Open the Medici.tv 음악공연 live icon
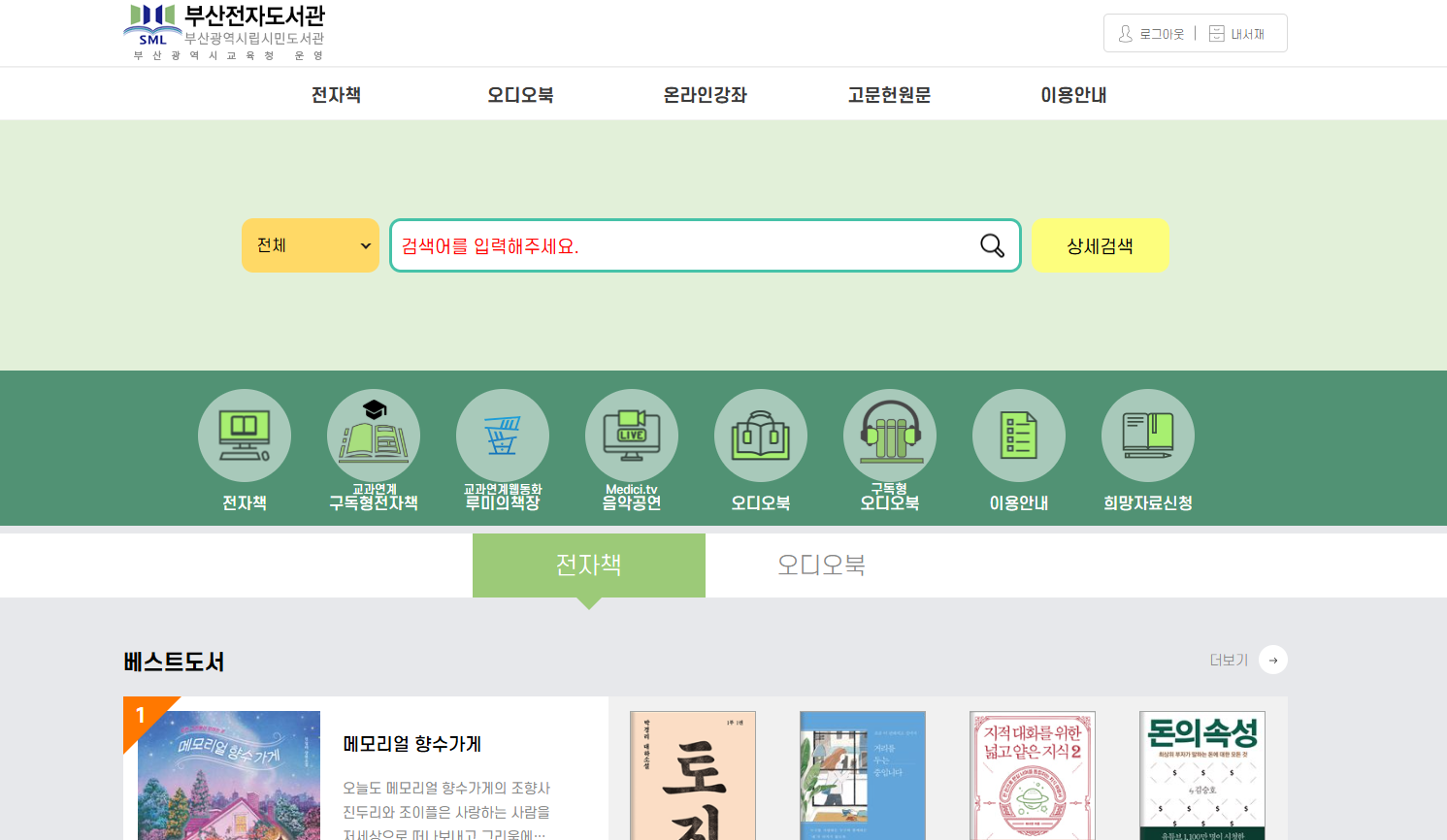1447x840 pixels. [x=632, y=436]
